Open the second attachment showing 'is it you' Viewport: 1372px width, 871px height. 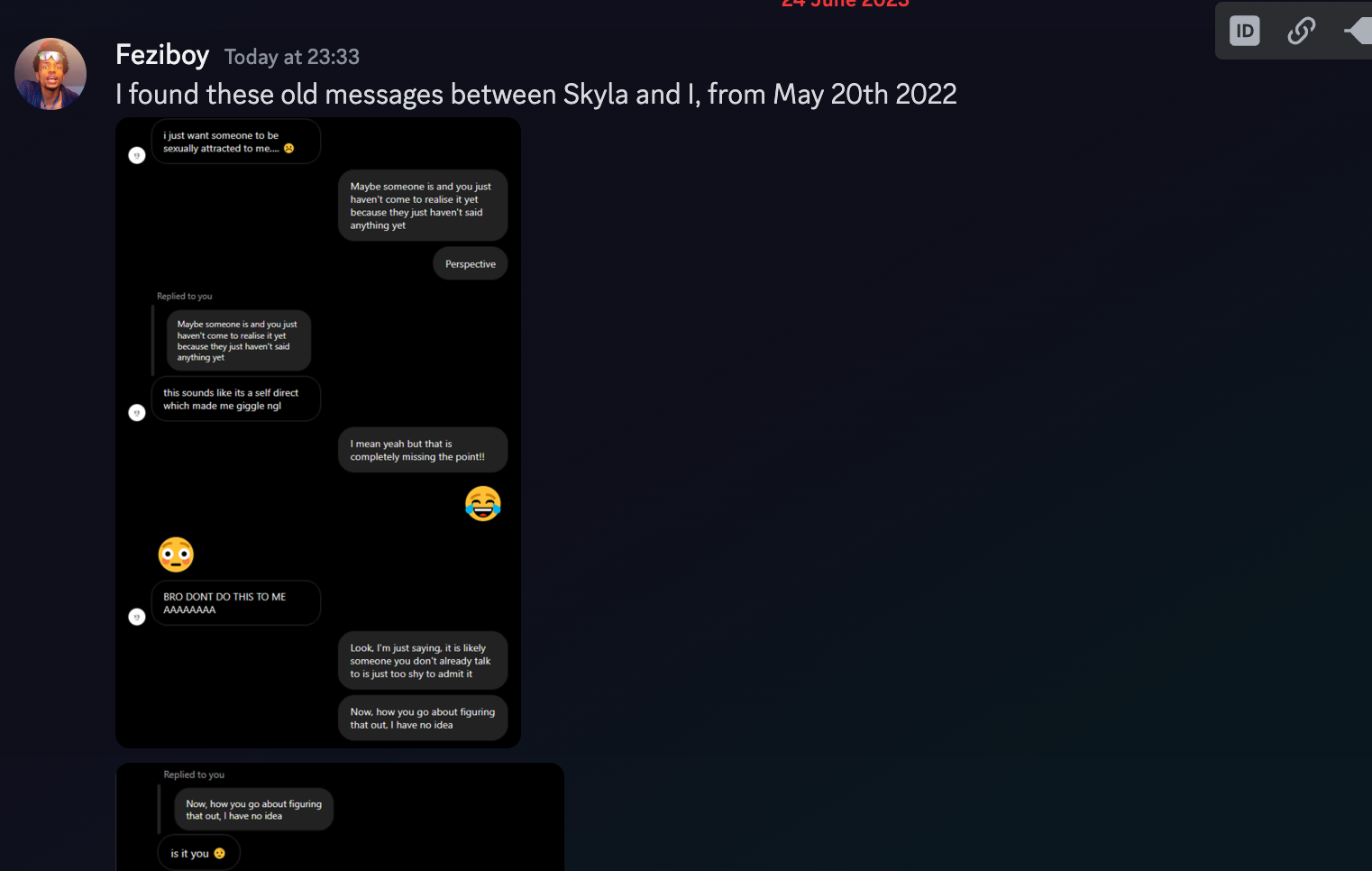(340, 817)
